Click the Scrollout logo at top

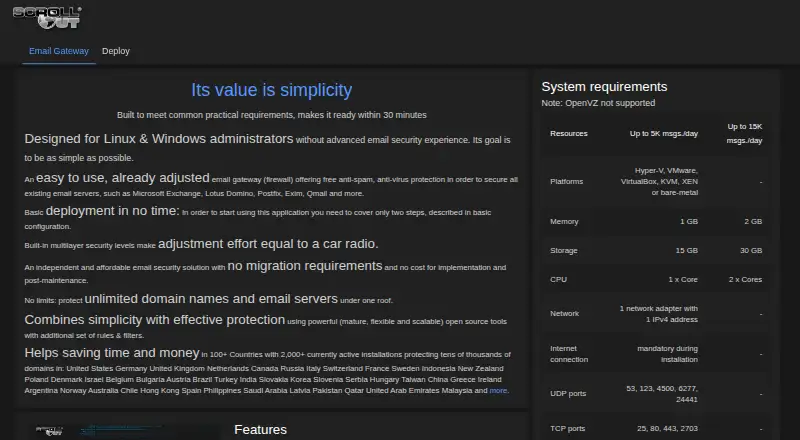click(x=47, y=18)
